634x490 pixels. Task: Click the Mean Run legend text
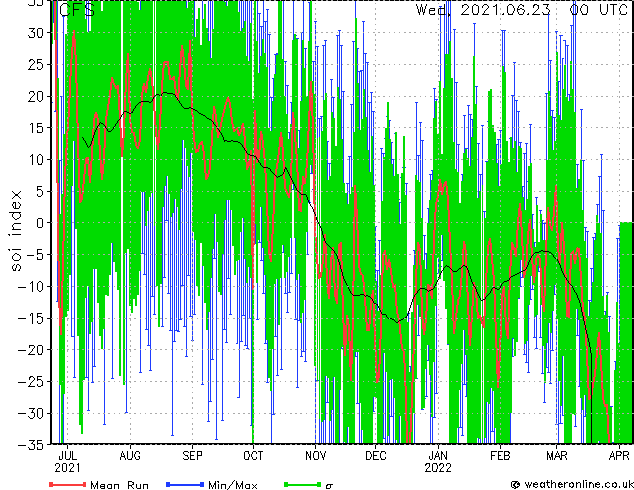(x=119, y=484)
